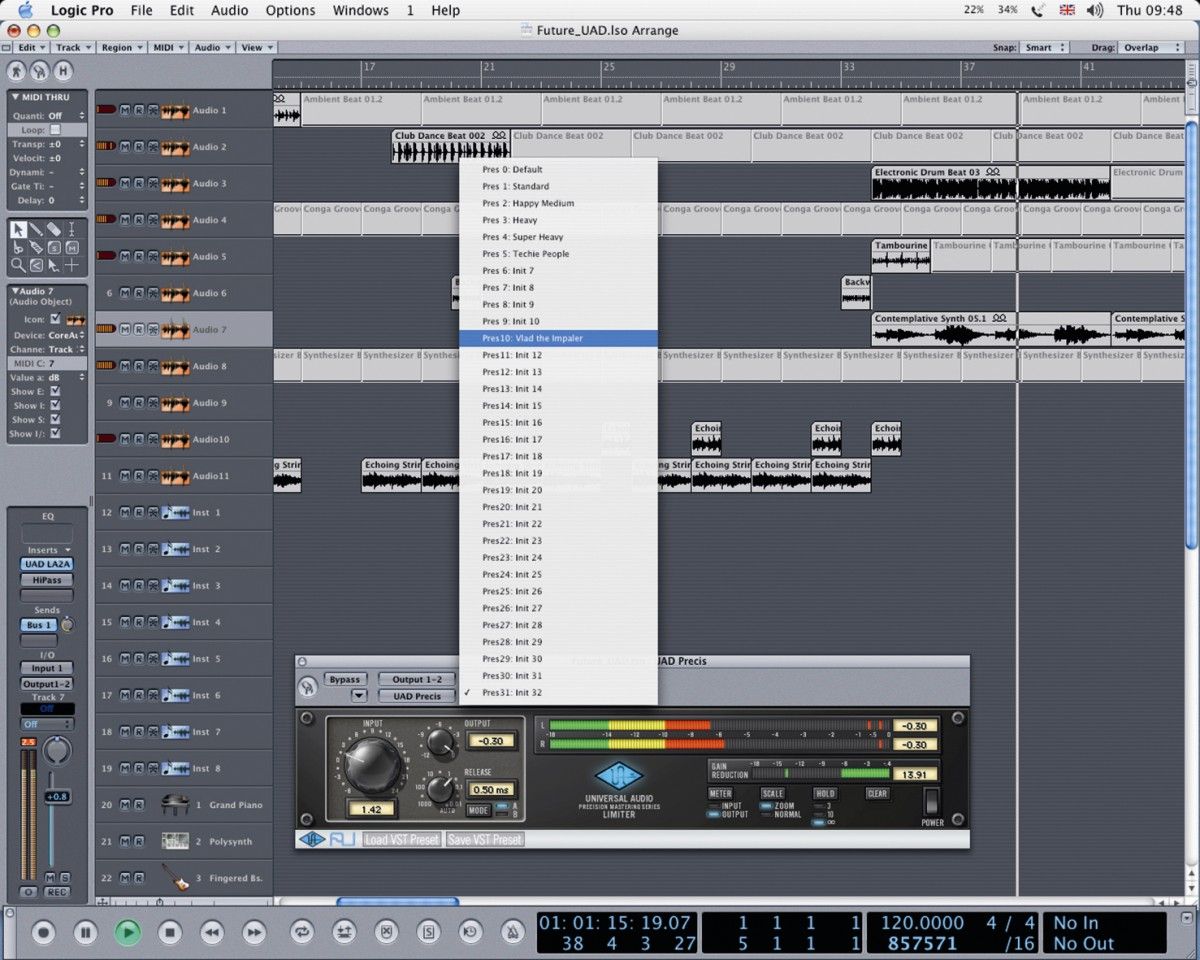Collapse the Audio 7 object parameters triangle

click(x=15, y=290)
